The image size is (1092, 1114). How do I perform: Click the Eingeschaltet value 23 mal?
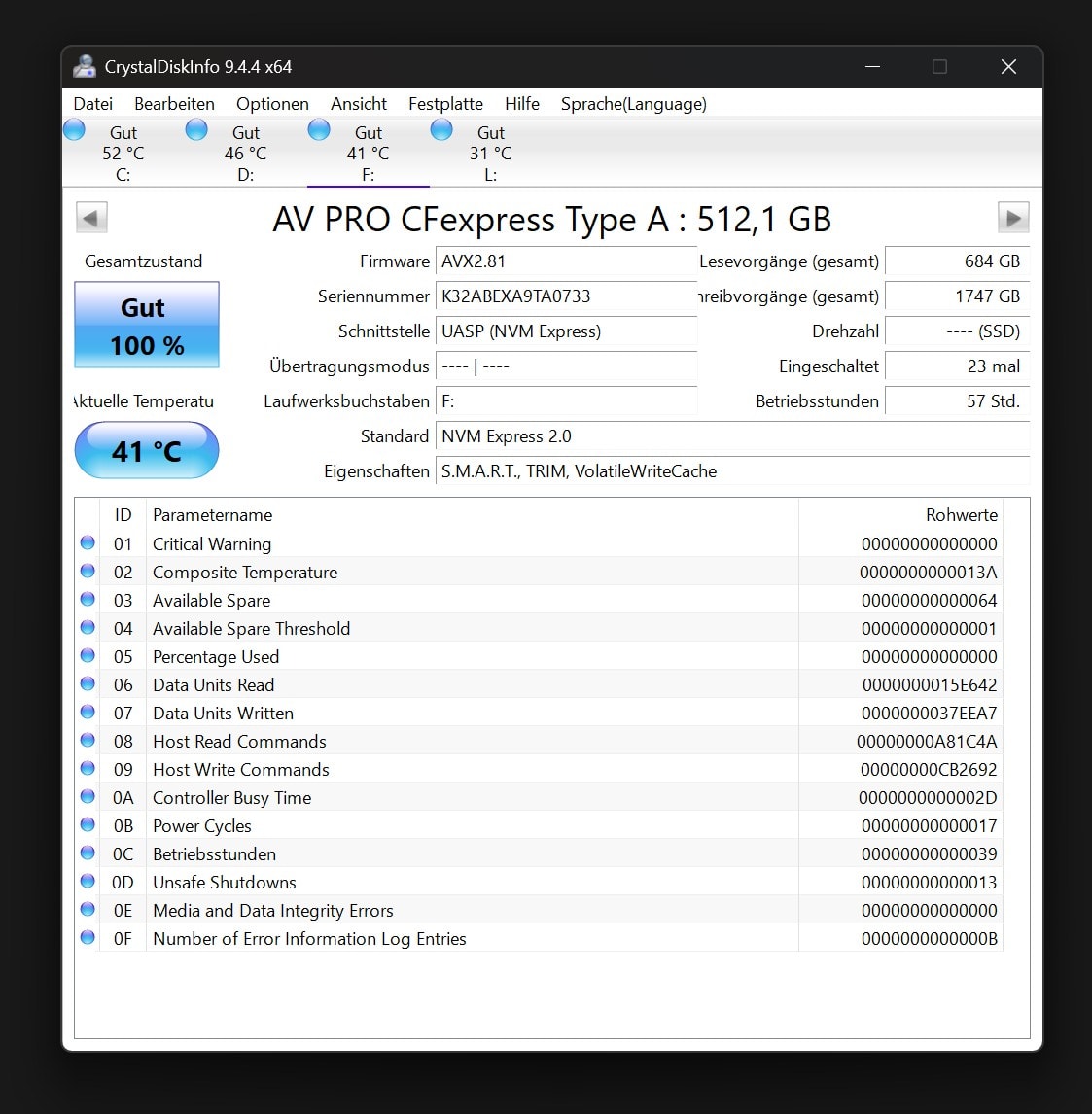(x=957, y=366)
